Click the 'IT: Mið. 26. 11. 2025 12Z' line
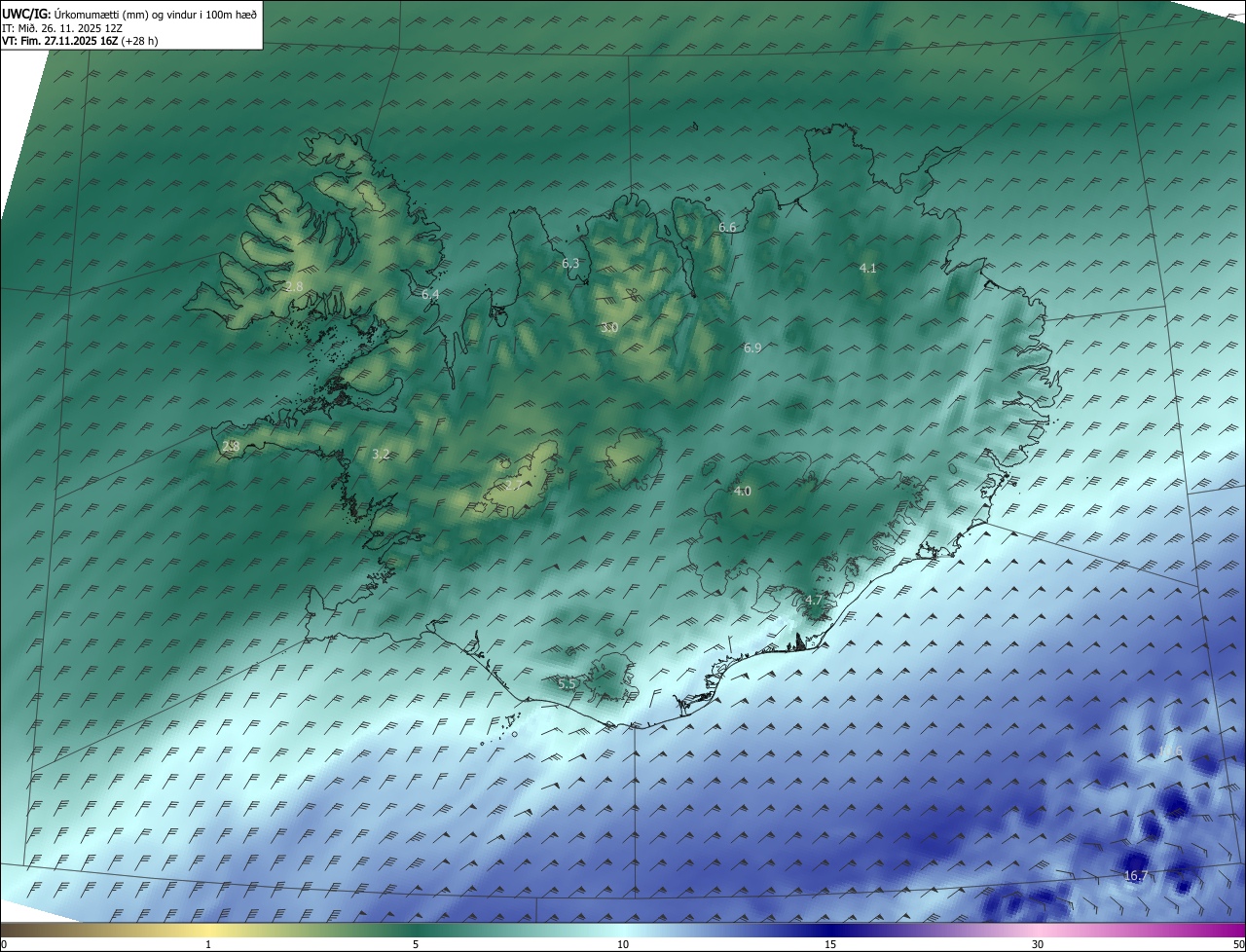1246x952 pixels. click(x=62, y=28)
